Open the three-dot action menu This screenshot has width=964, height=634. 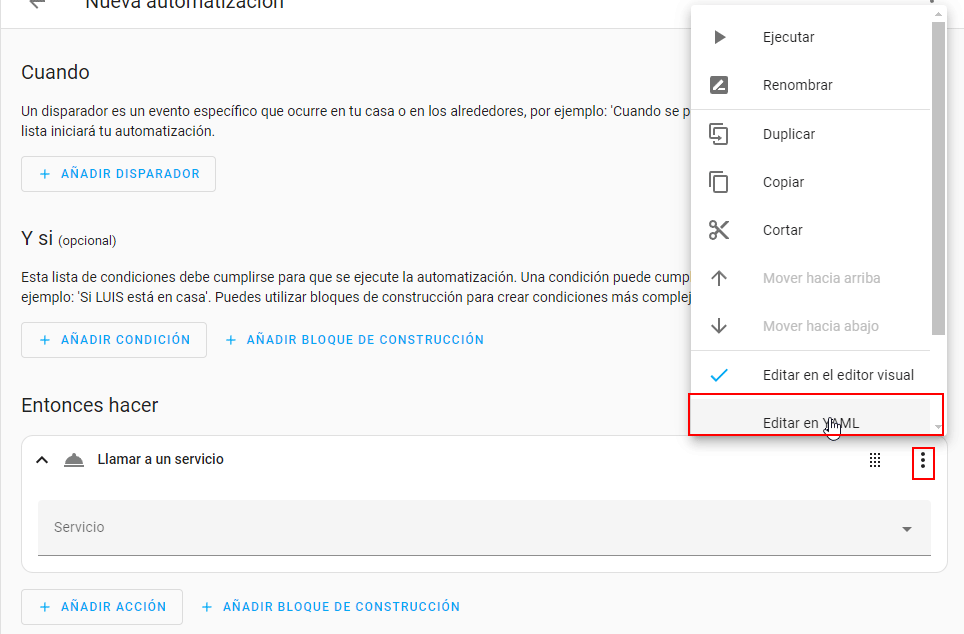923,461
